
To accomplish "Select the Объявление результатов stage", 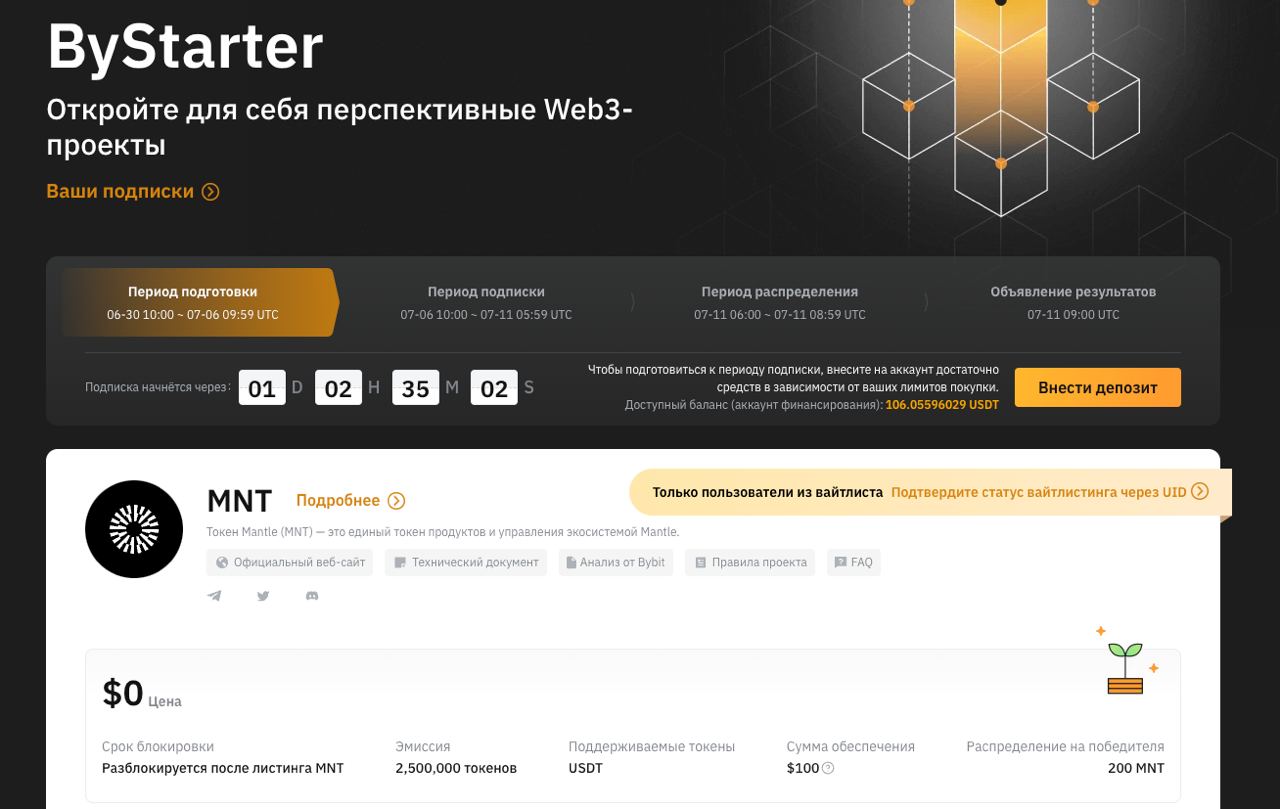I will 1073,302.
